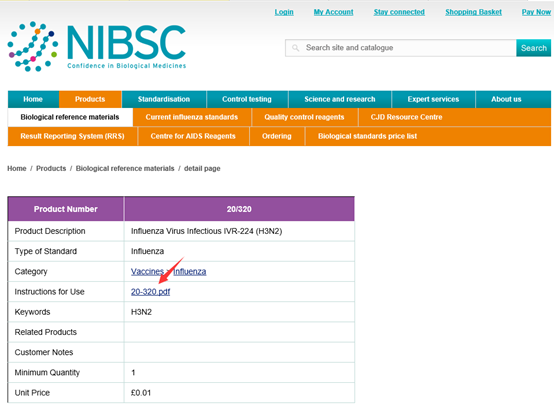
Task: Download the 20-320.pdf instructions file
Action: [151, 292]
